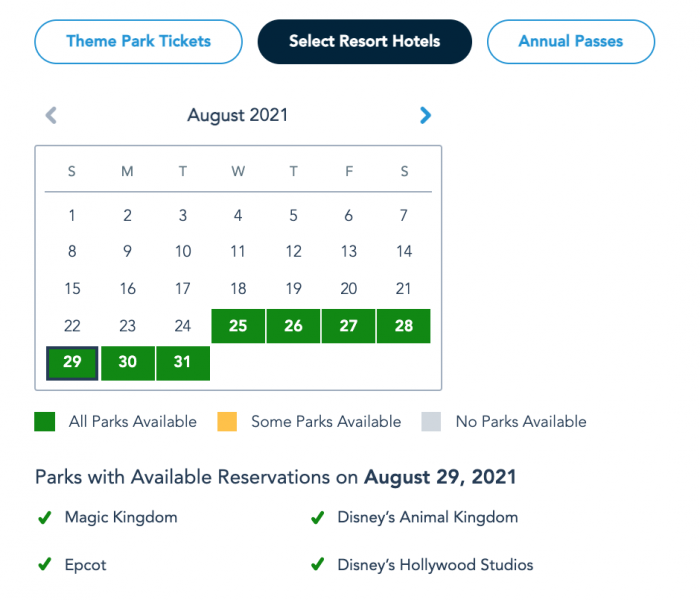700x600 pixels.
Task: Choose August 26 in the calendar
Action: click(x=293, y=326)
